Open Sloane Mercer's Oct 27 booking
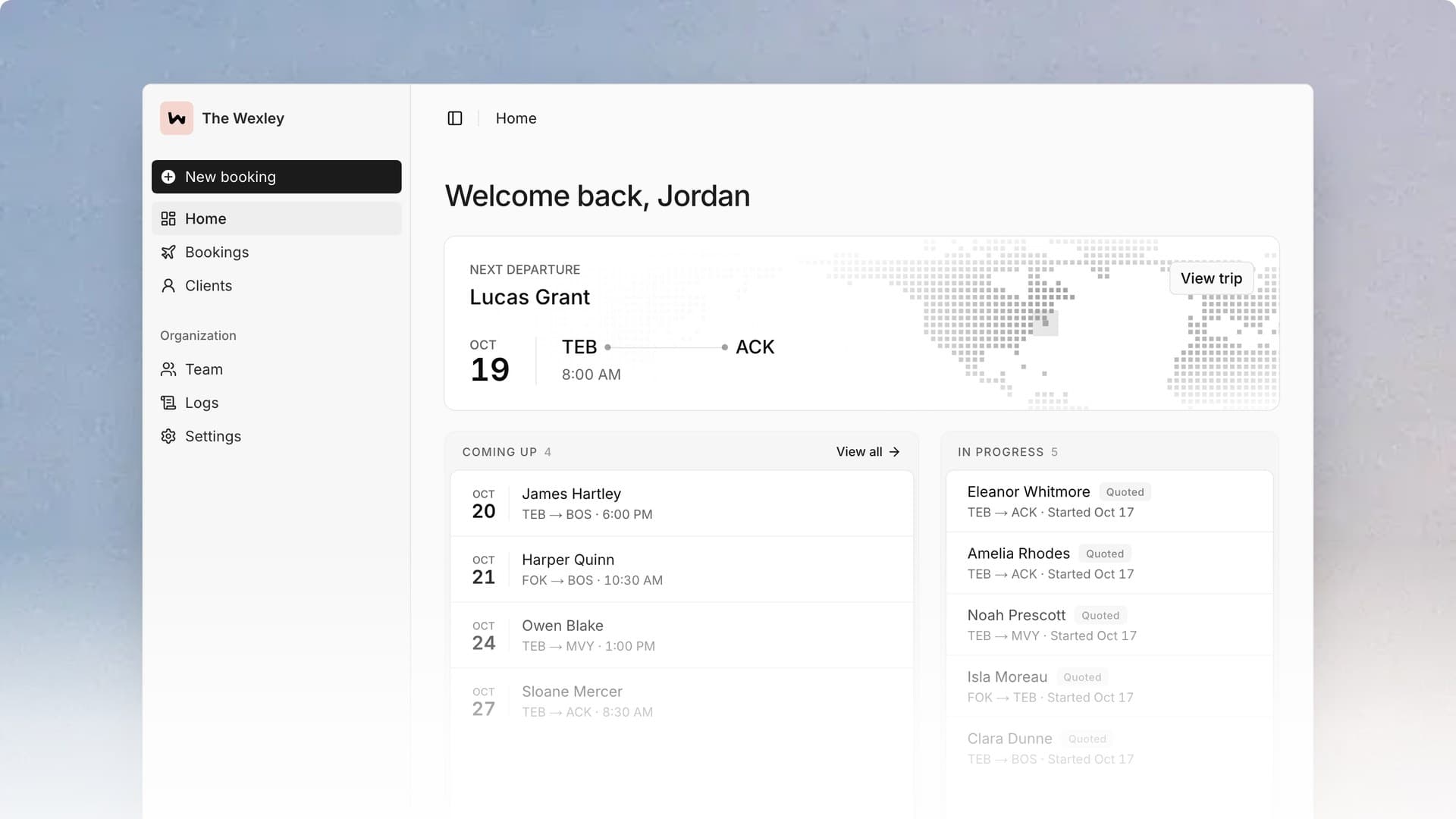 [682, 701]
